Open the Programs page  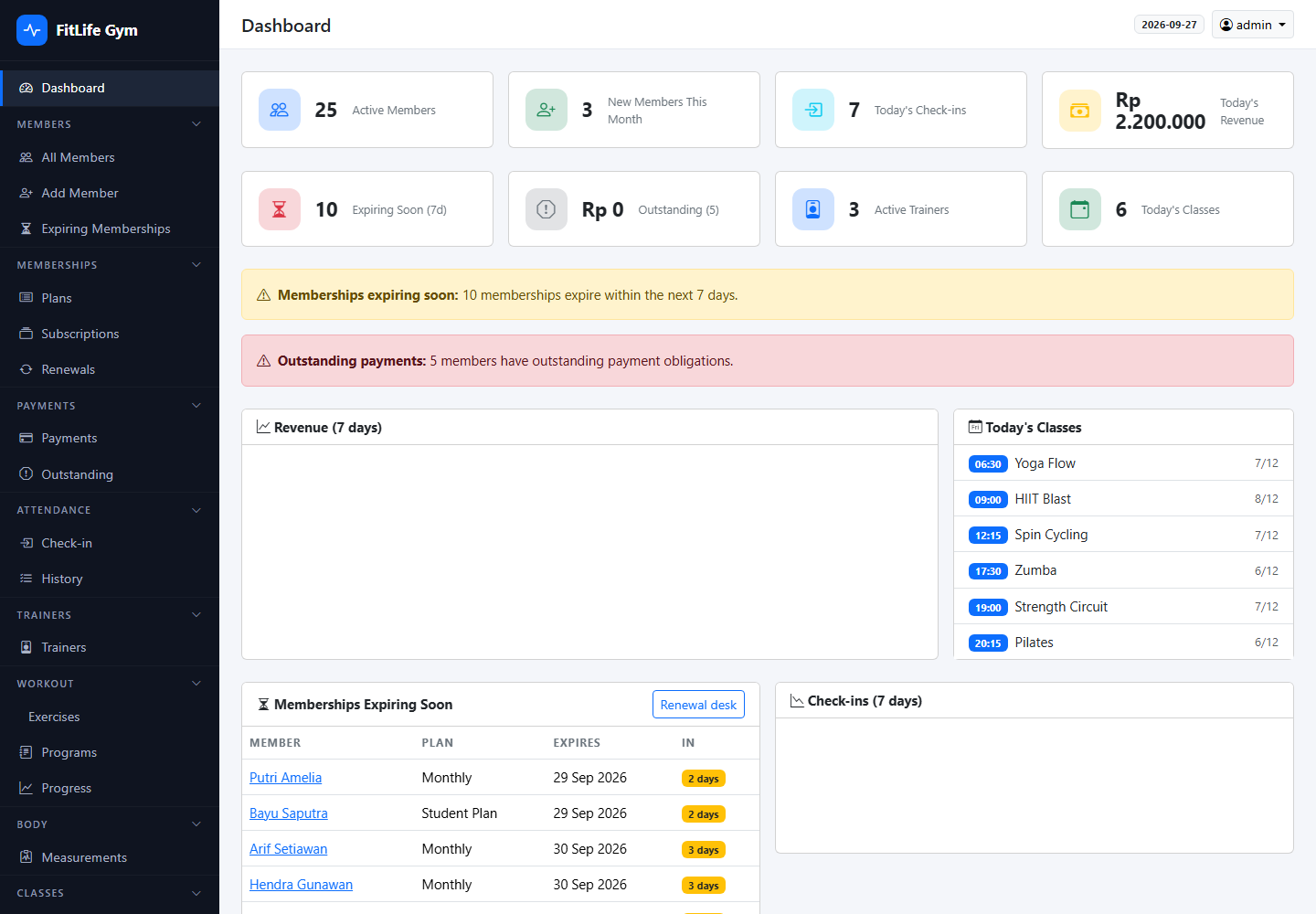coord(110,752)
